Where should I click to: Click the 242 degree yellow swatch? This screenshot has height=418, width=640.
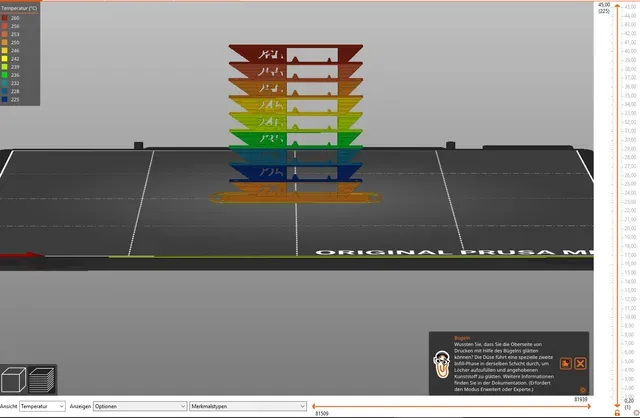4,59
